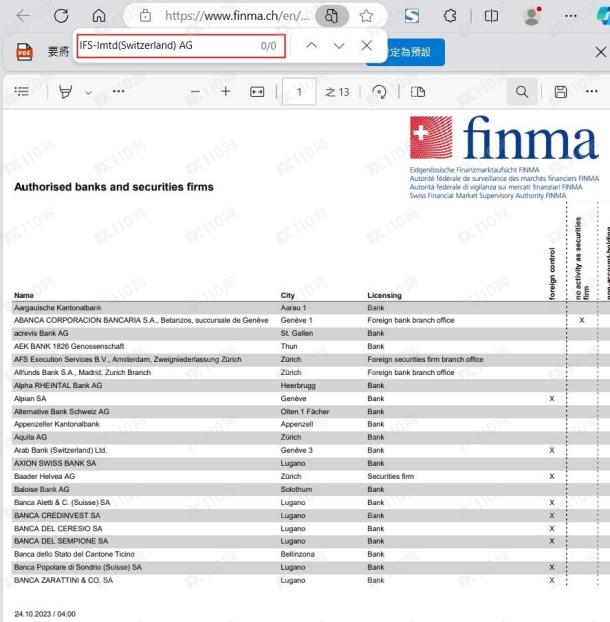This screenshot has height=622, width=610.
Task: Go back with the browser back arrow
Action: point(23,16)
